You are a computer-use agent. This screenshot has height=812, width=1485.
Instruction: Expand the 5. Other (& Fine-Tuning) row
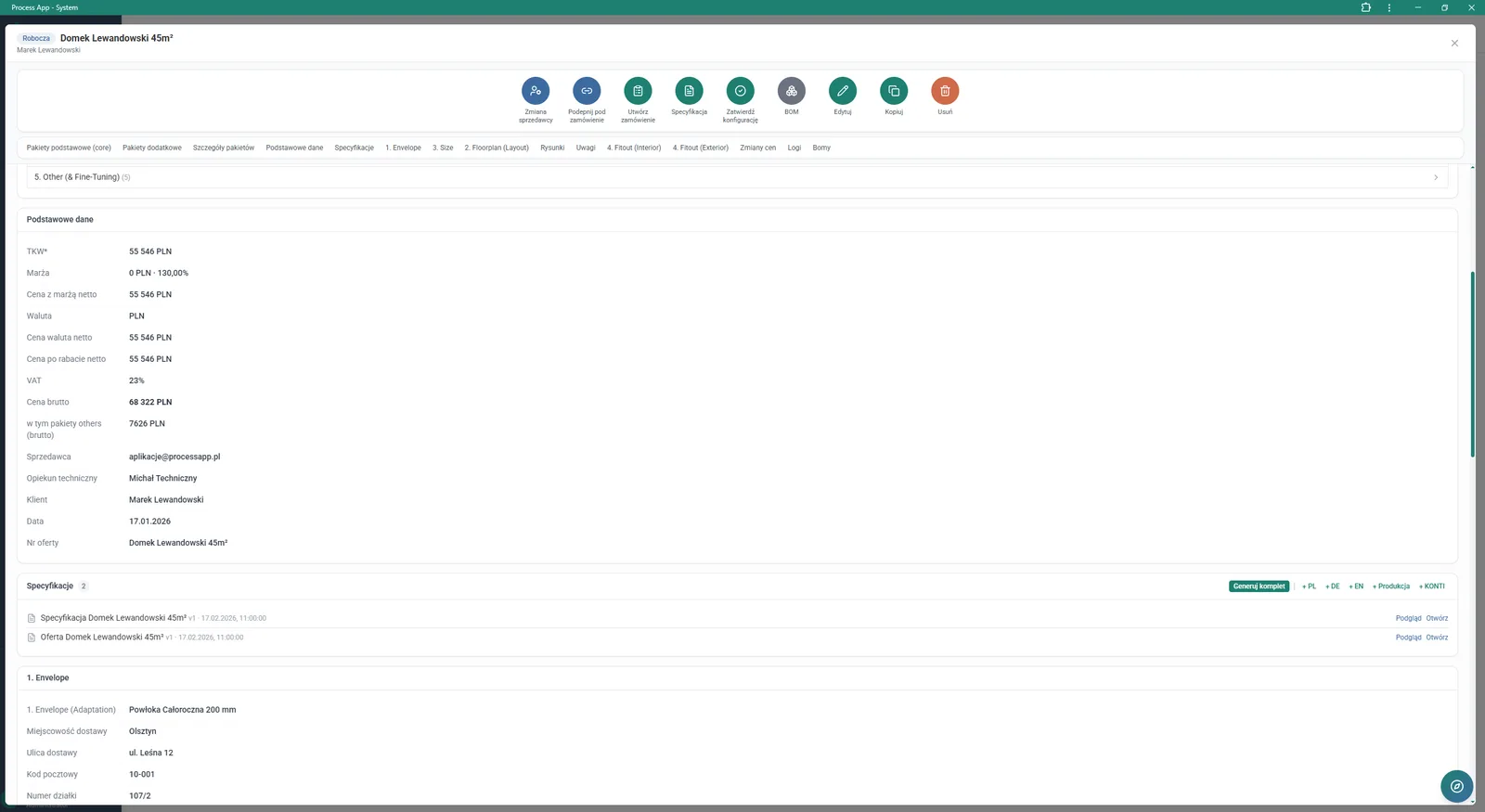click(738, 177)
